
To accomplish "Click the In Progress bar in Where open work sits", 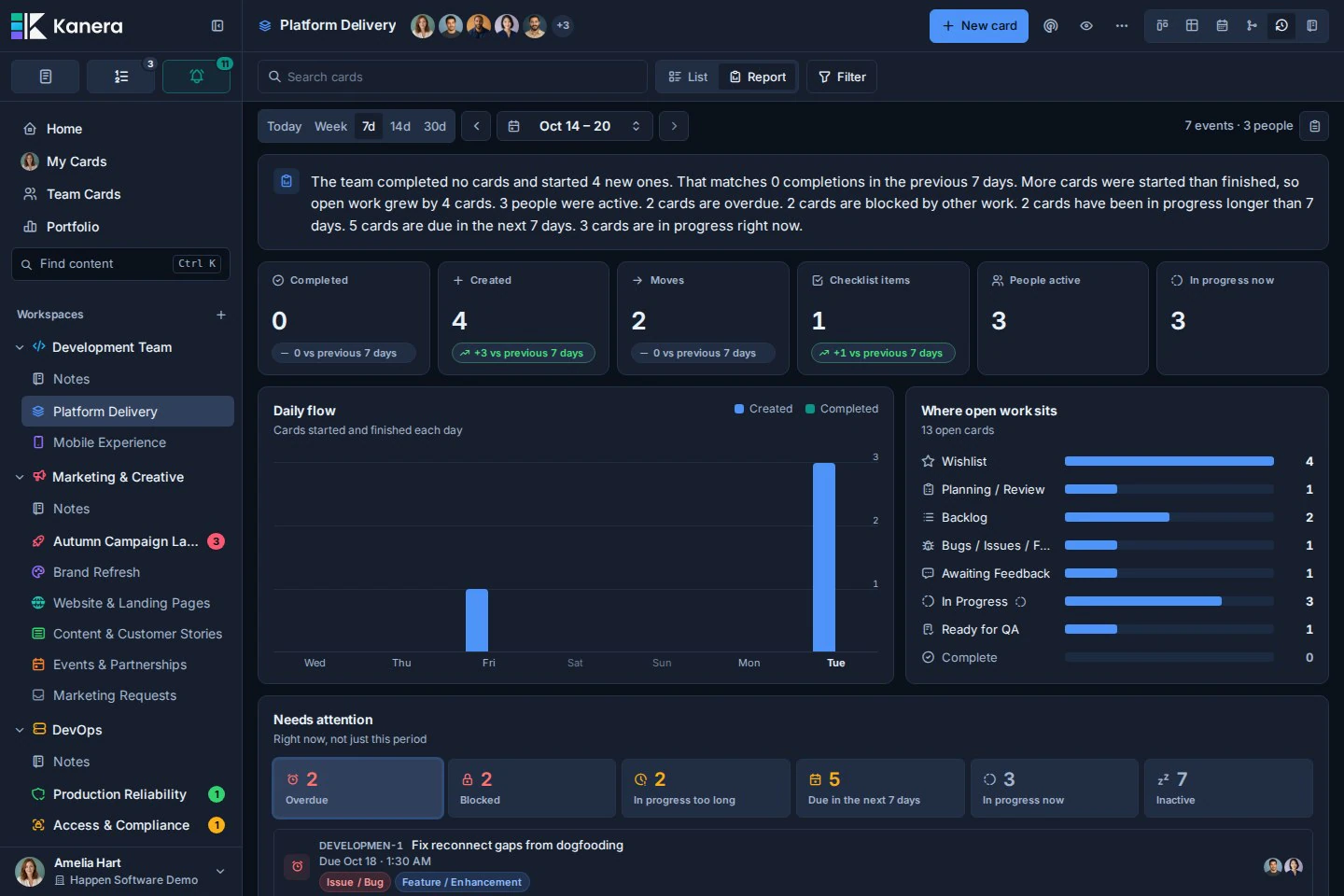I will pyautogui.click(x=1169, y=601).
